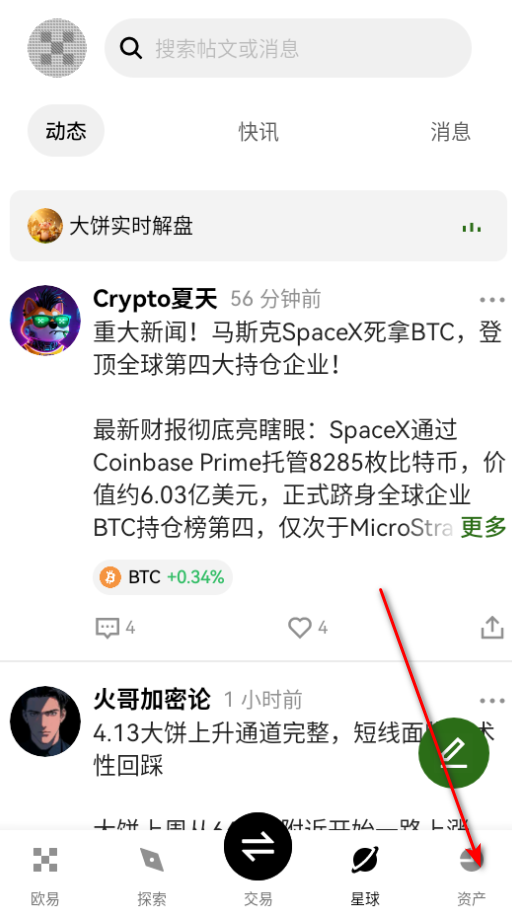Go to 欧易 home icon
Image resolution: width=512 pixels, height=915 pixels.
(45, 860)
